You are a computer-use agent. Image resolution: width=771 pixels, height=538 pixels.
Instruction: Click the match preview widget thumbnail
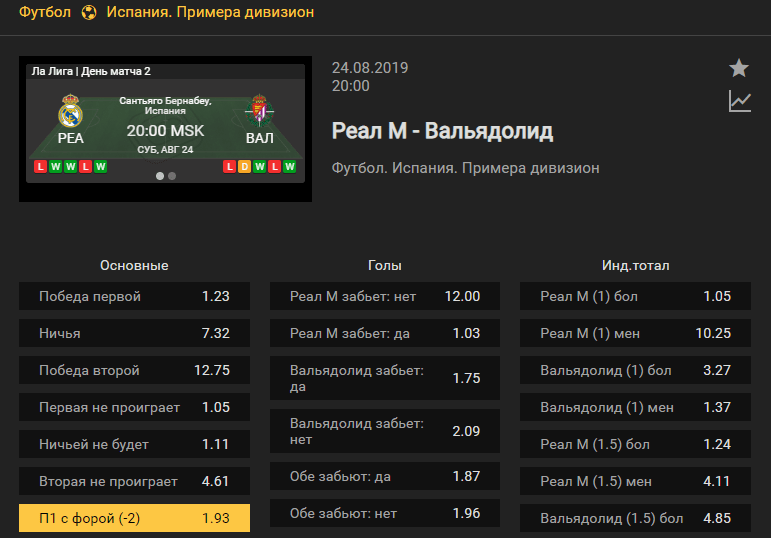click(165, 129)
